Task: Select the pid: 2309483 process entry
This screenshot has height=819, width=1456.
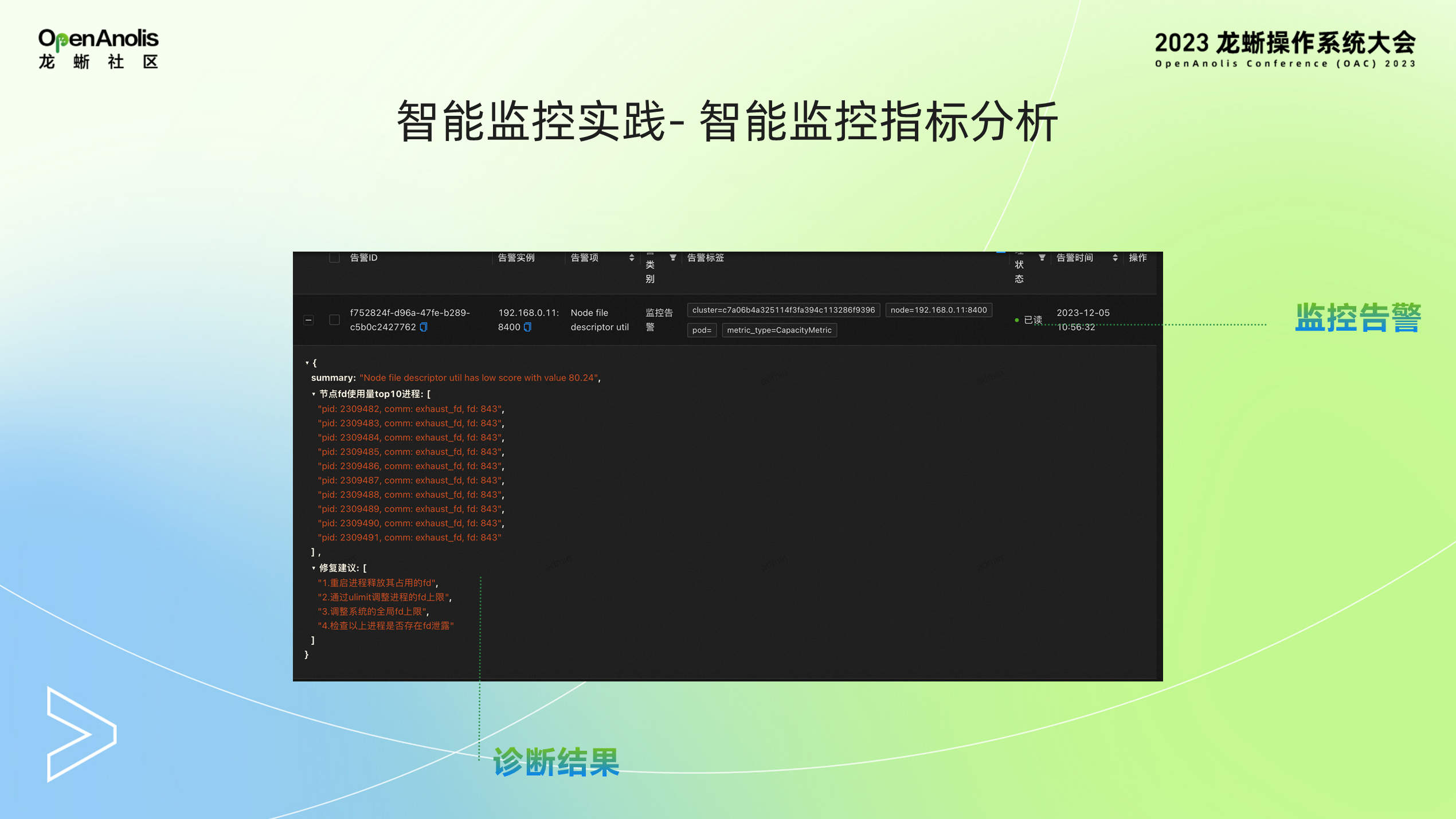Action: click(410, 424)
